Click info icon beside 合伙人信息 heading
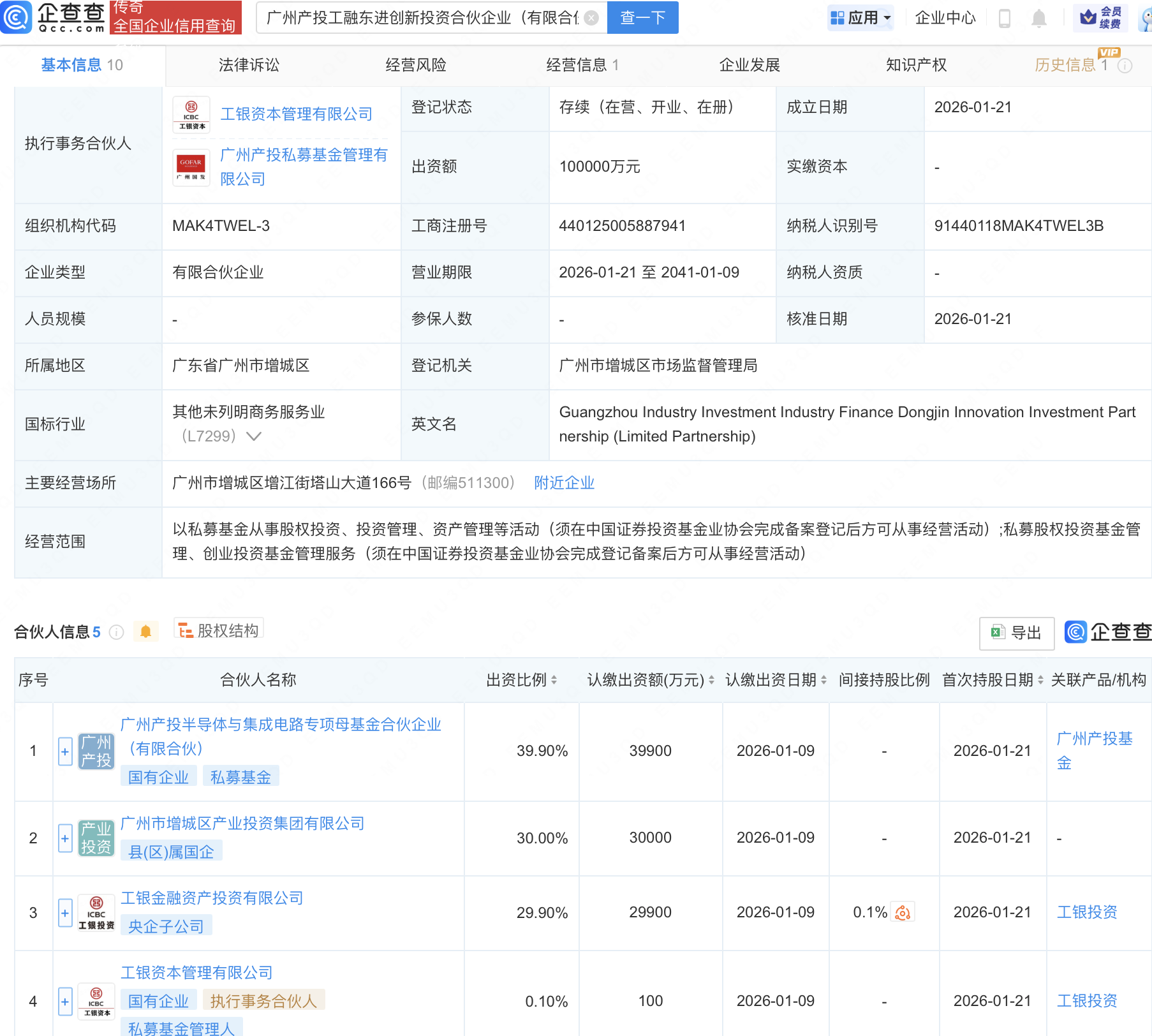 coord(117,632)
